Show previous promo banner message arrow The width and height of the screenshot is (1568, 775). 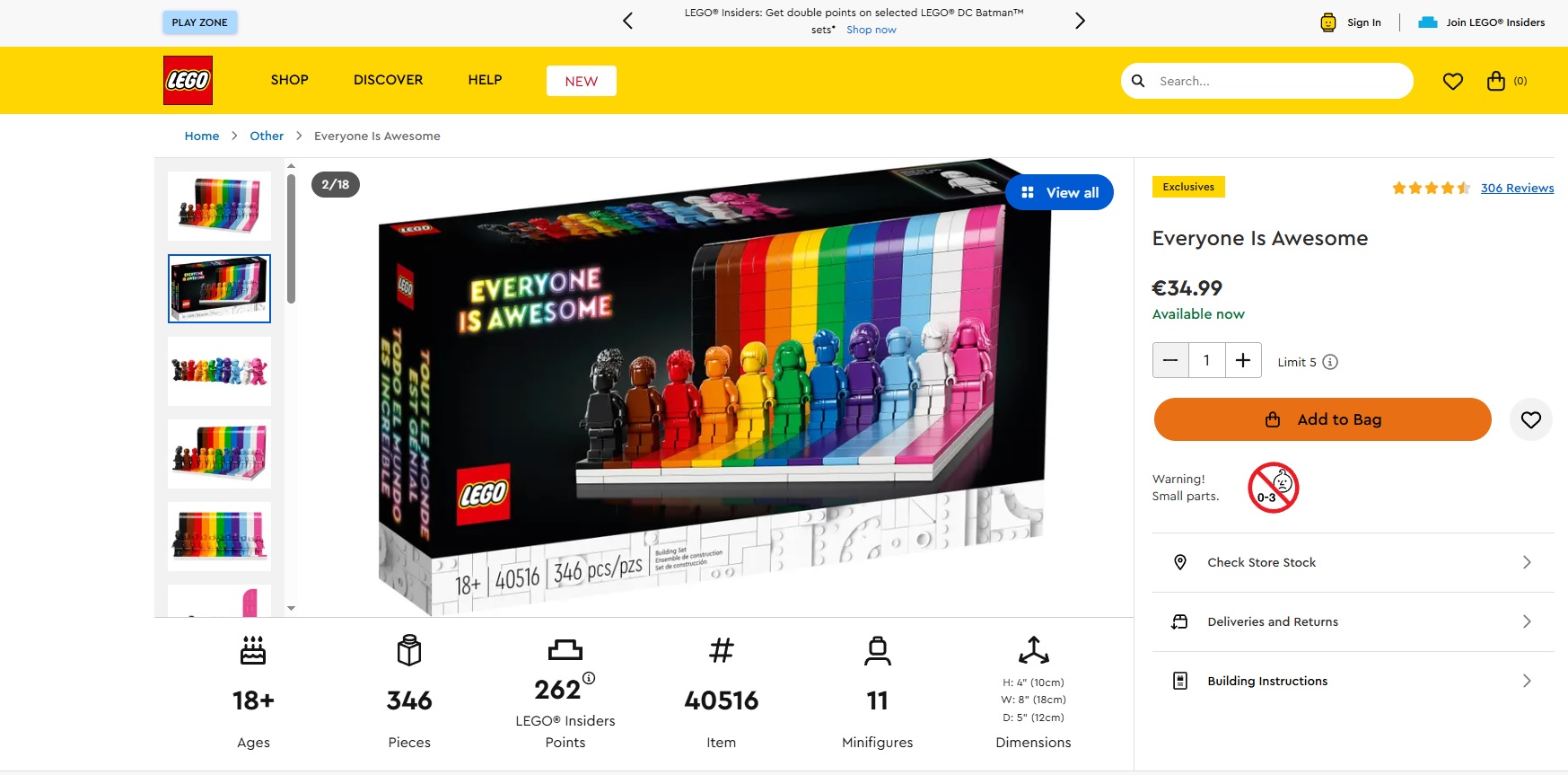(628, 21)
